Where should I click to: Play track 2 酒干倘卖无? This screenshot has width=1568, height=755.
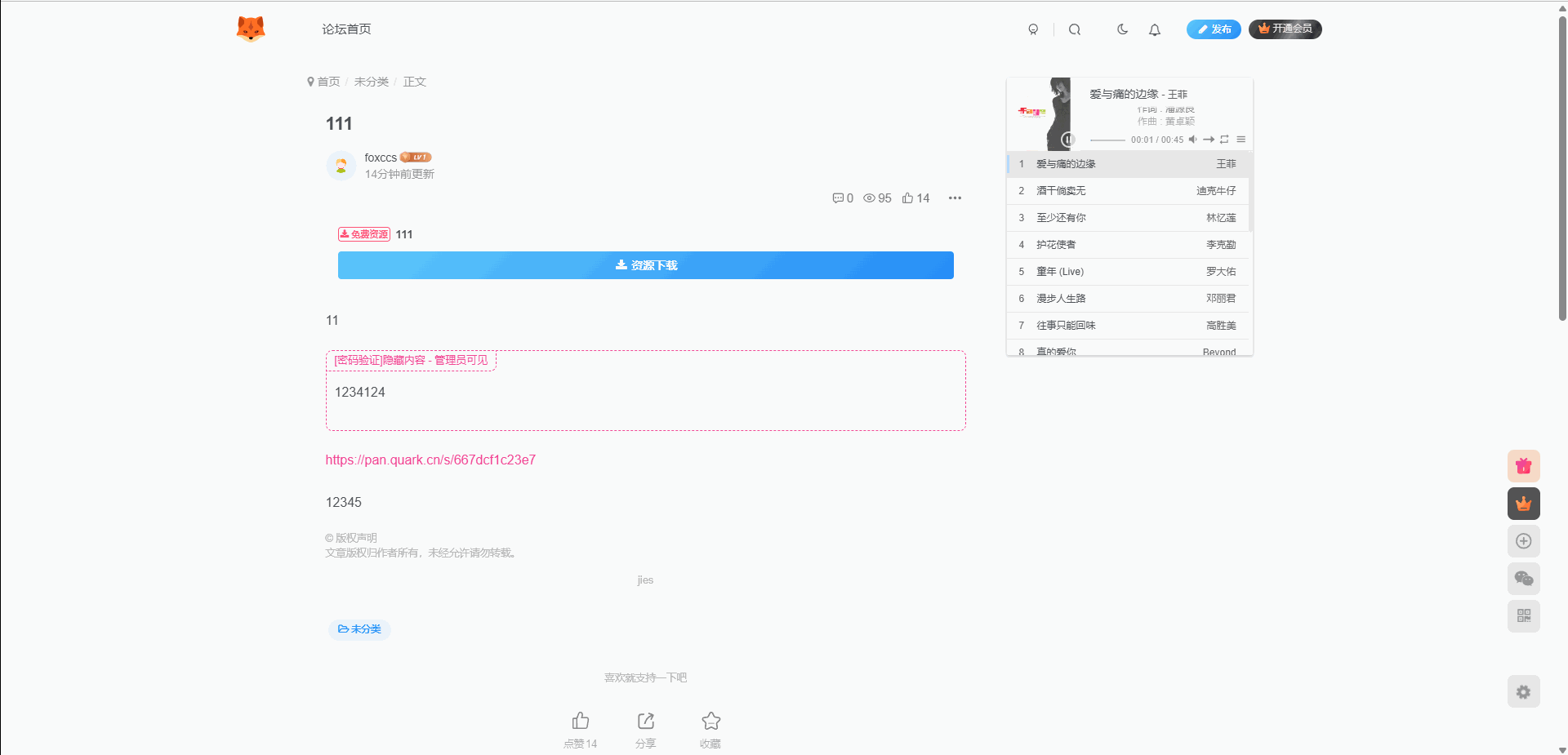pyautogui.click(x=1128, y=191)
